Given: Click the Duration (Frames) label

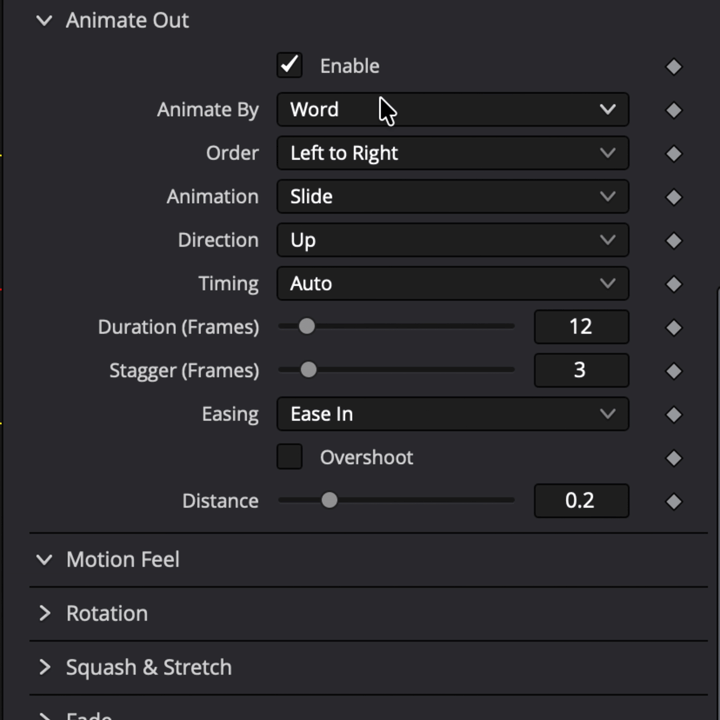Looking at the screenshot, I should (x=179, y=327).
